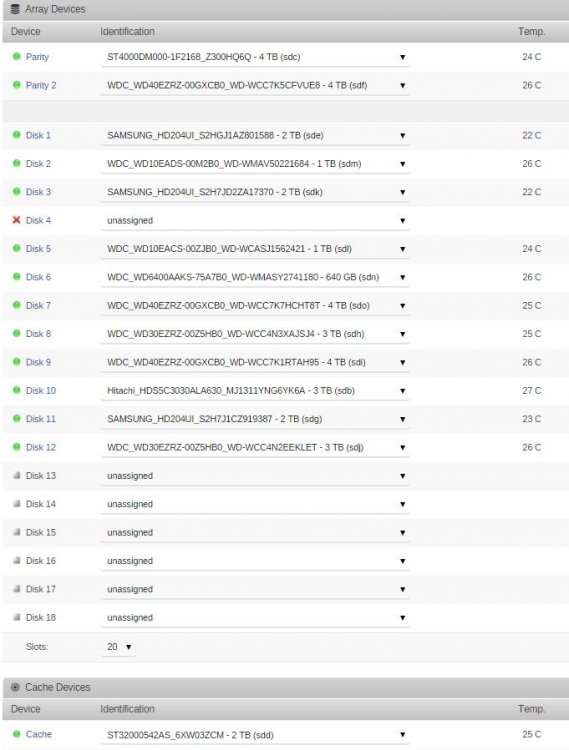The width and height of the screenshot is (569, 750).
Task: Click the green status ball next to Disk 7
Action: point(17,305)
